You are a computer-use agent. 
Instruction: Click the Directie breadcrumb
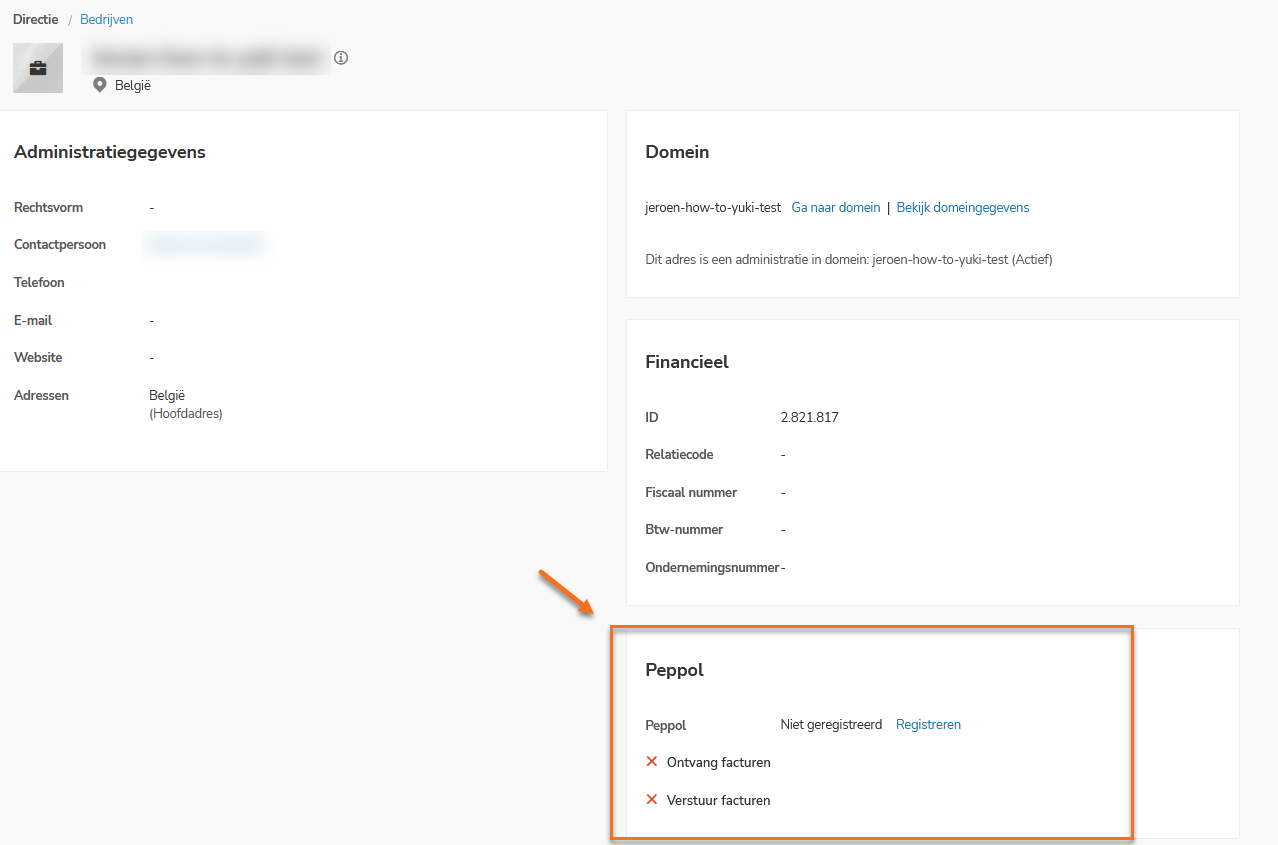pos(36,19)
